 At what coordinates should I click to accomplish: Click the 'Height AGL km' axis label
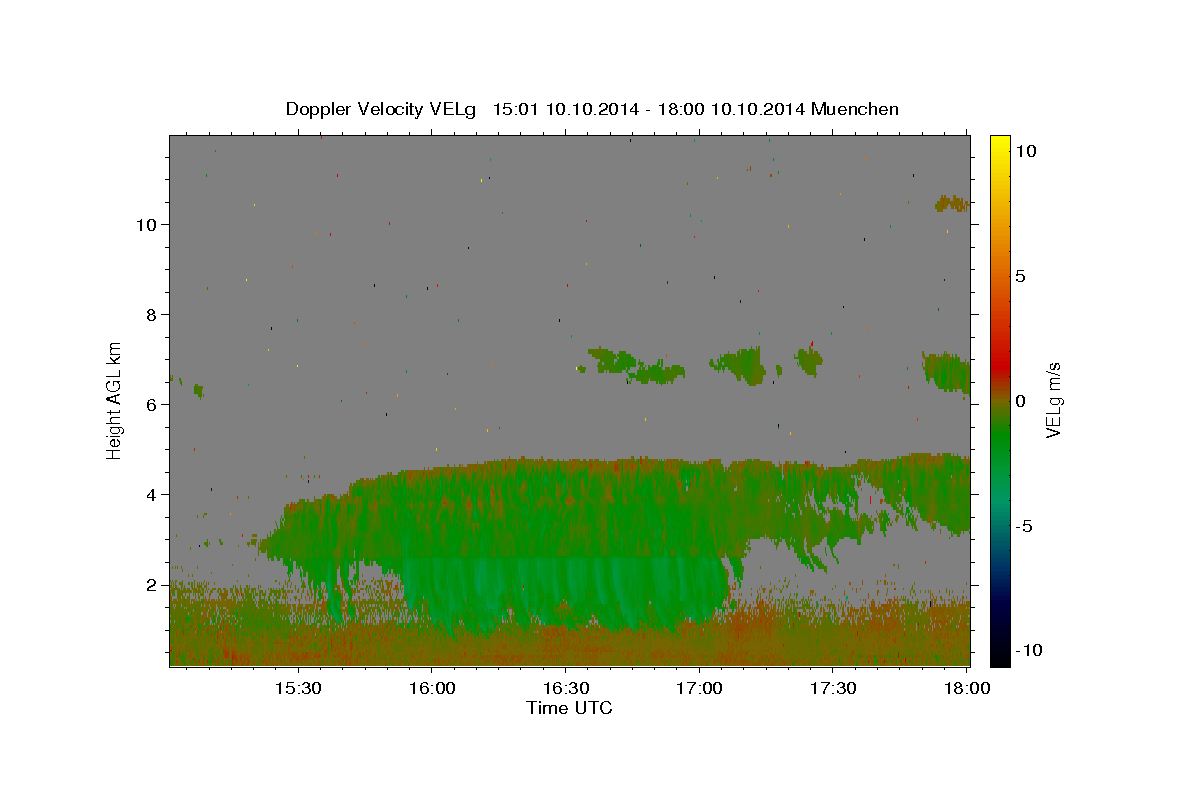115,400
